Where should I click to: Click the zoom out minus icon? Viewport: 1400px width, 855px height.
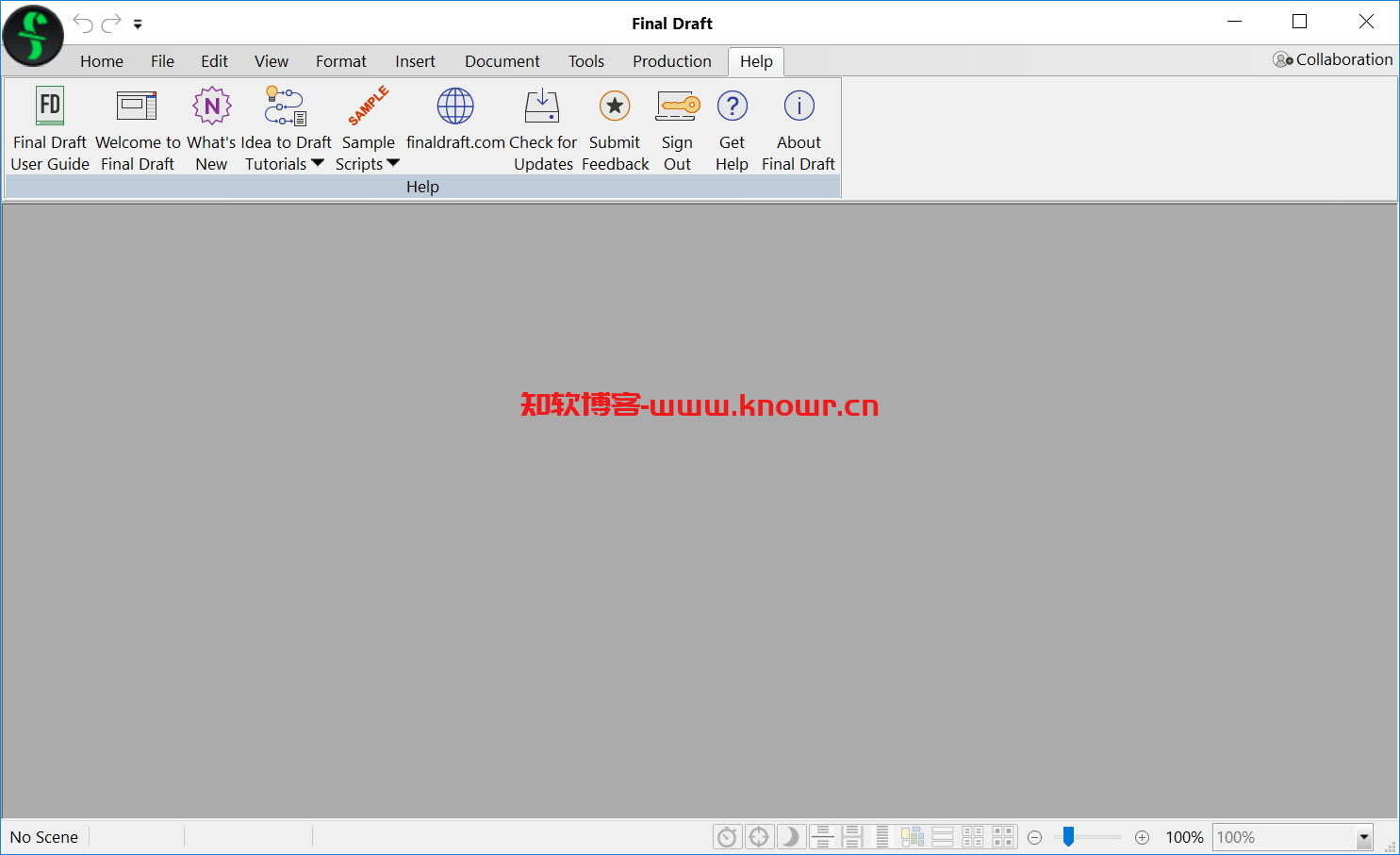[1034, 838]
